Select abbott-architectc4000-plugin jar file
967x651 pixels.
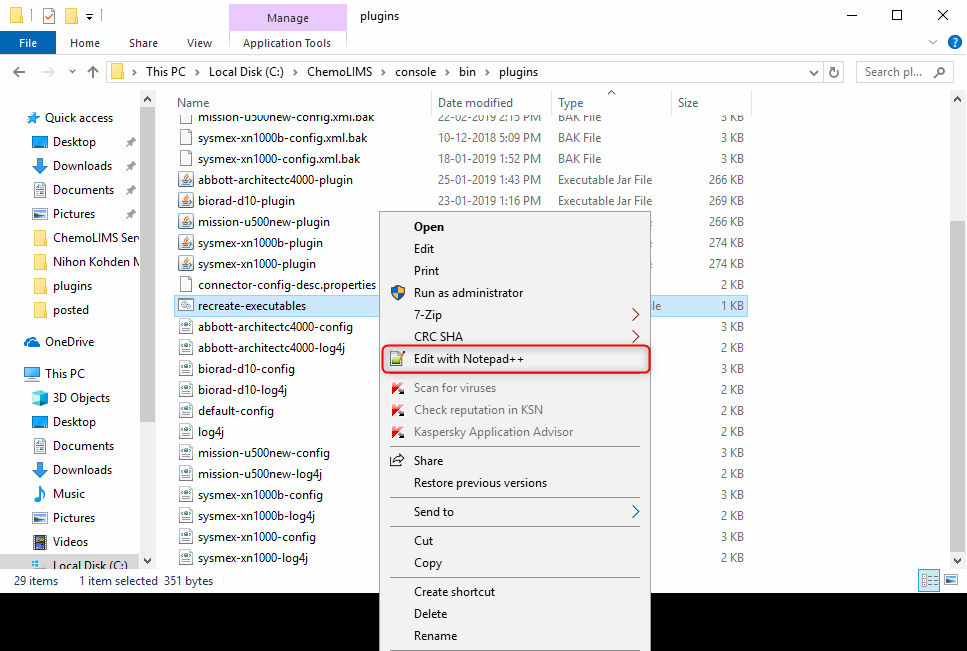point(275,180)
